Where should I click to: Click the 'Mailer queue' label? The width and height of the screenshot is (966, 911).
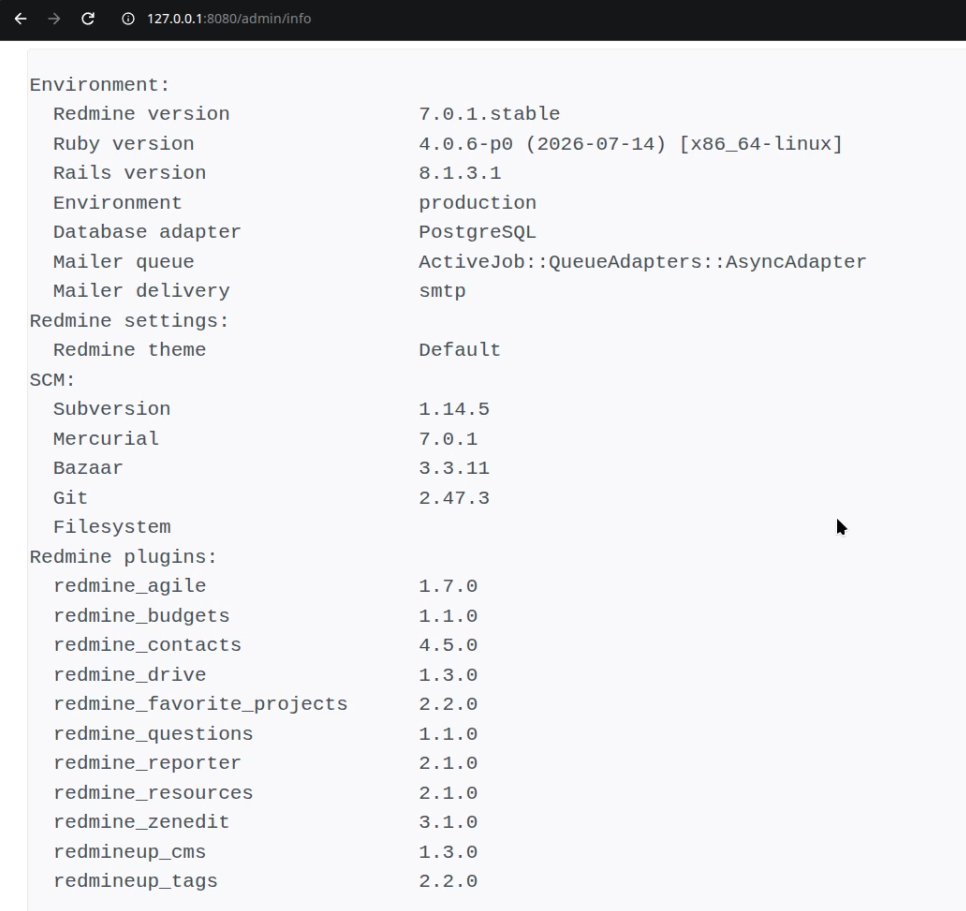point(123,262)
